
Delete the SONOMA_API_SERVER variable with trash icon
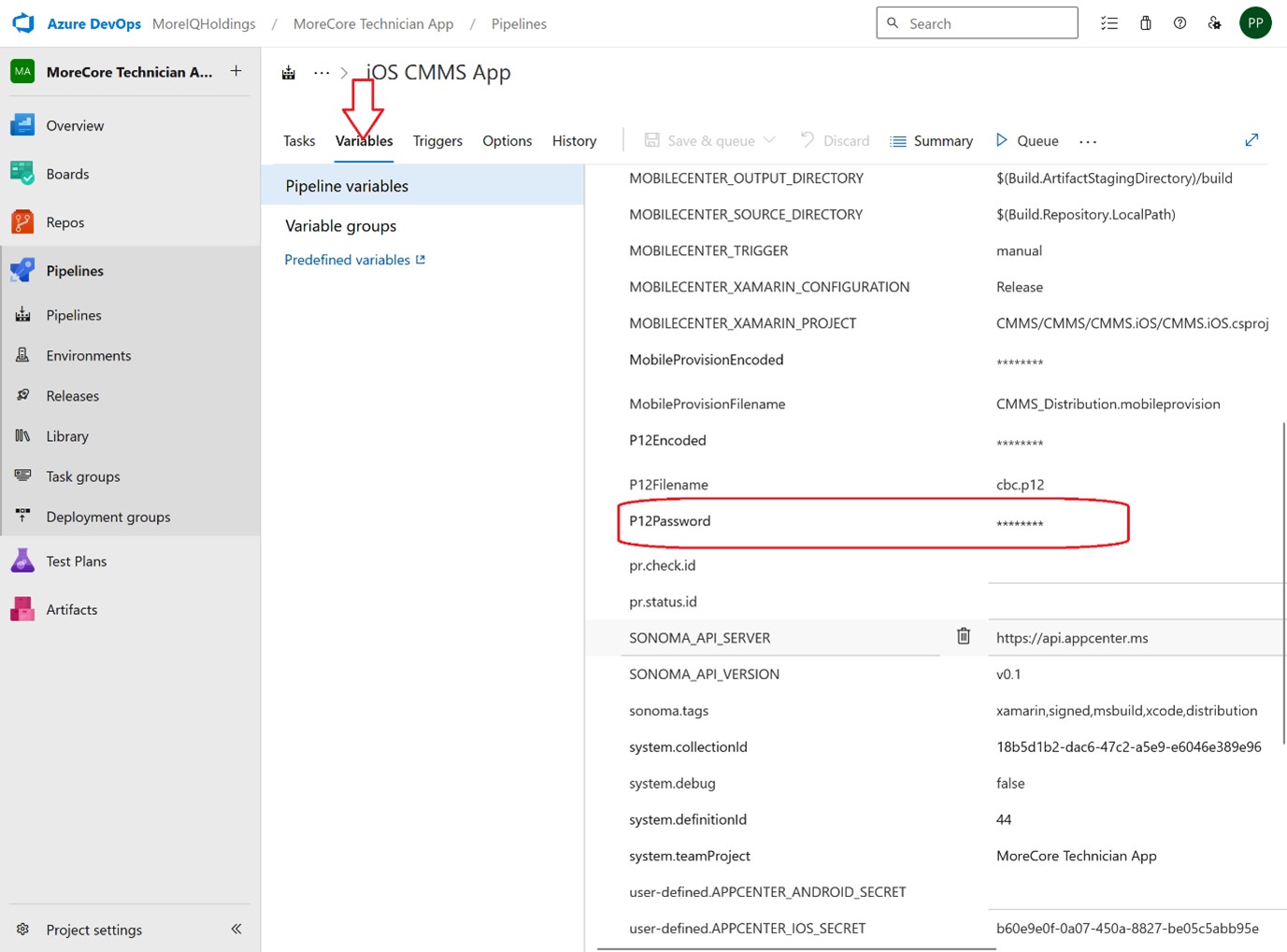[x=964, y=636]
